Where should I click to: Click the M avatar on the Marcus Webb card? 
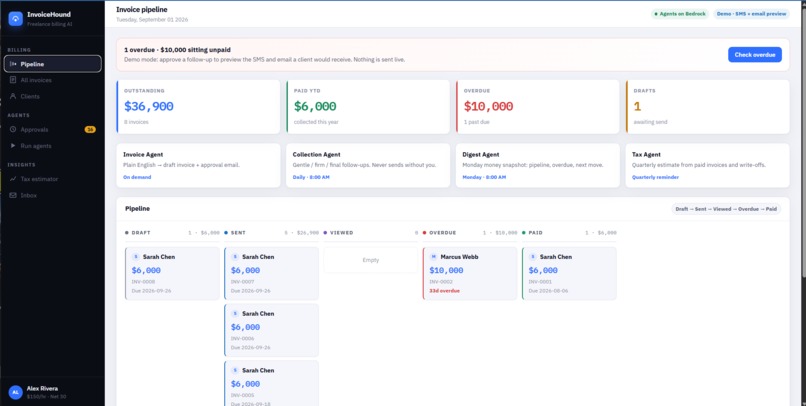[433, 256]
